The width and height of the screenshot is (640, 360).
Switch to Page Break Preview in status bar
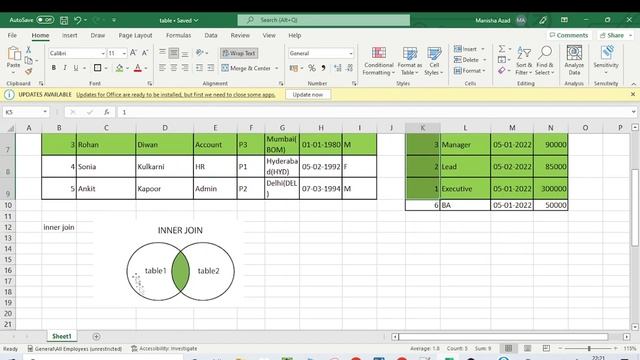pyautogui.click(x=546, y=348)
